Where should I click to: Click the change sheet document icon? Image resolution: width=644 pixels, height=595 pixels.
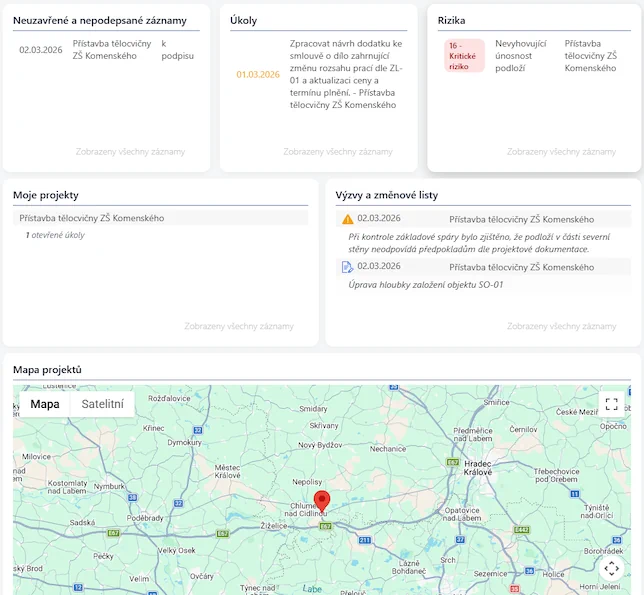[347, 267]
